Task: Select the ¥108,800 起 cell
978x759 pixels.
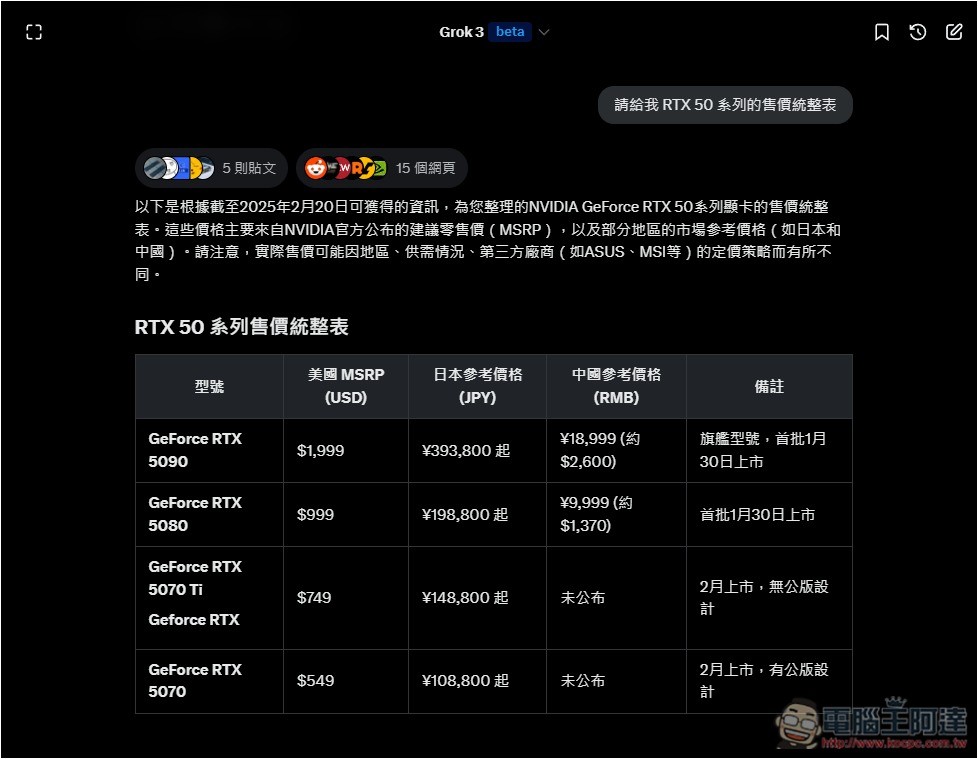Action: click(x=477, y=681)
